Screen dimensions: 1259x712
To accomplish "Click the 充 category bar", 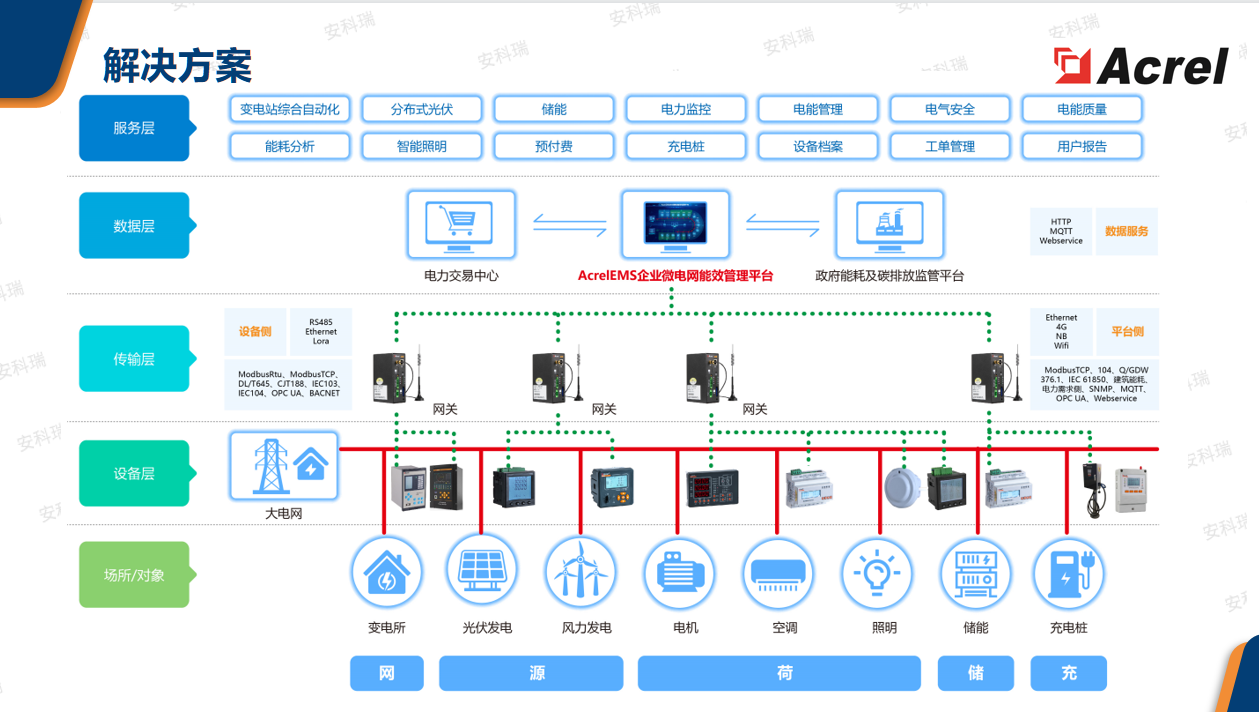I will click(x=1068, y=673).
